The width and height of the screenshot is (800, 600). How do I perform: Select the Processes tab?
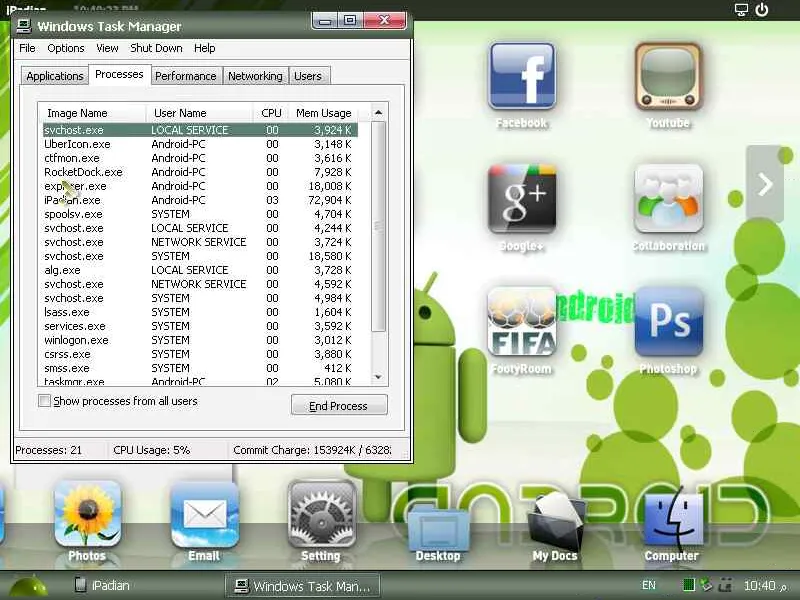tap(119, 74)
